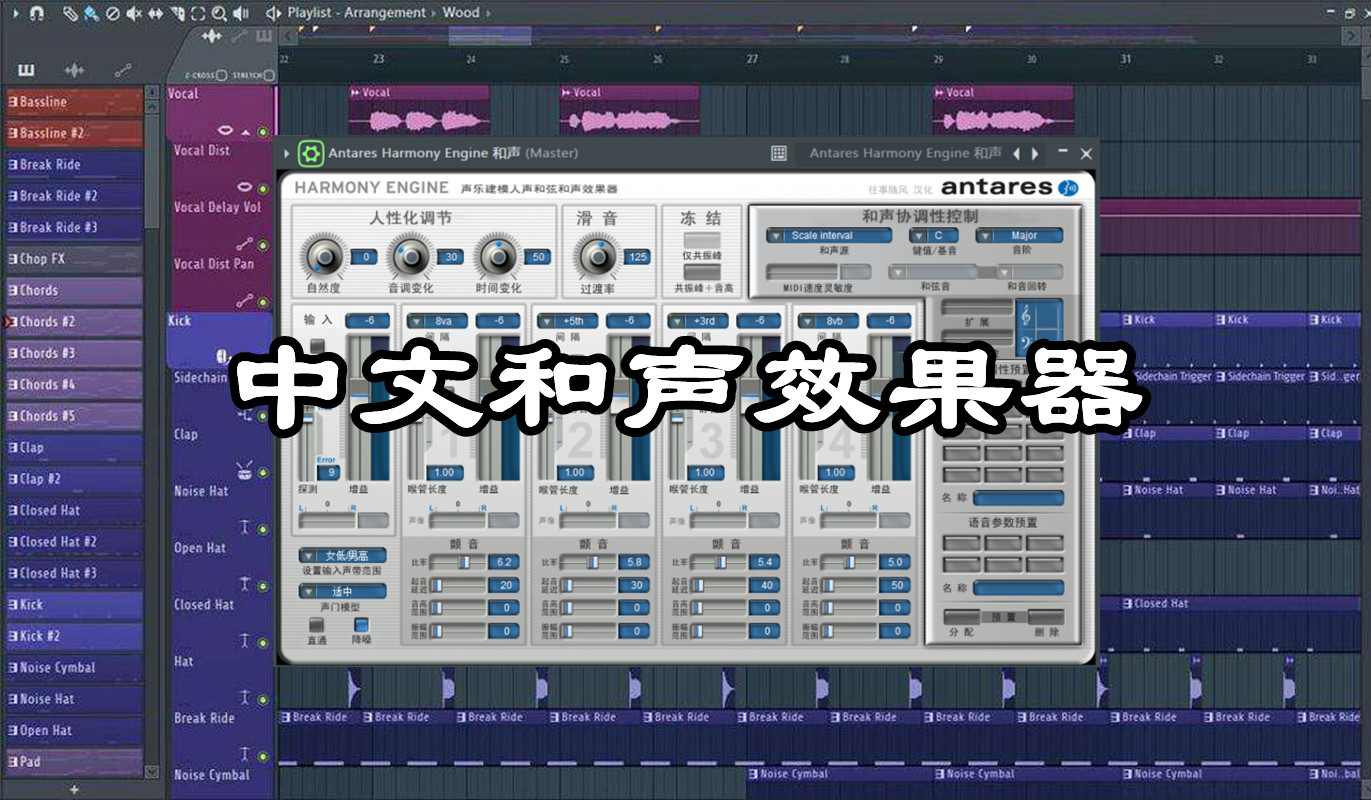Viewport: 1371px width, 800px height.
Task: Select Break Ride #2 in picker
Action: click(74, 196)
